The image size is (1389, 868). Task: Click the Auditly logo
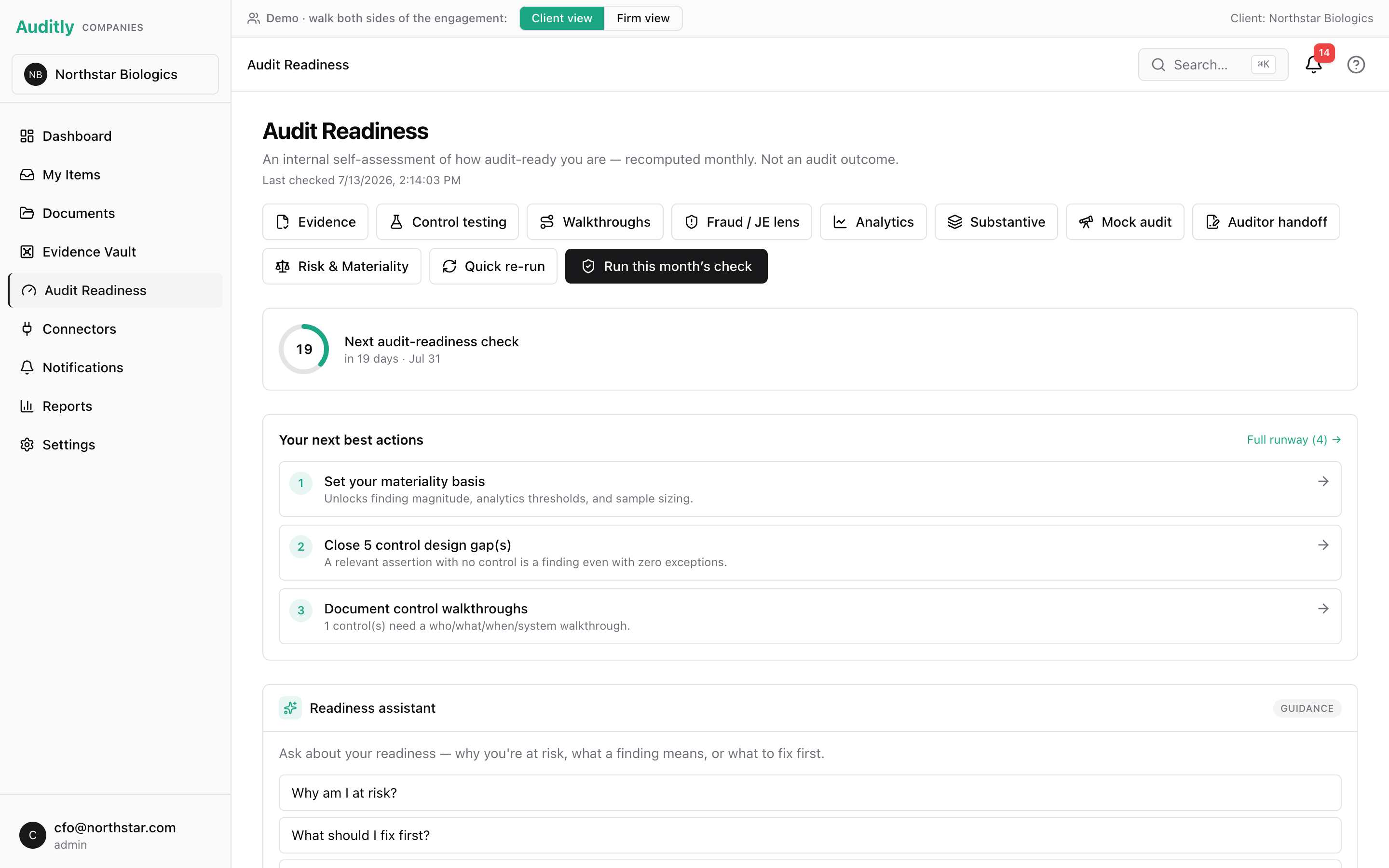pyautogui.click(x=45, y=27)
